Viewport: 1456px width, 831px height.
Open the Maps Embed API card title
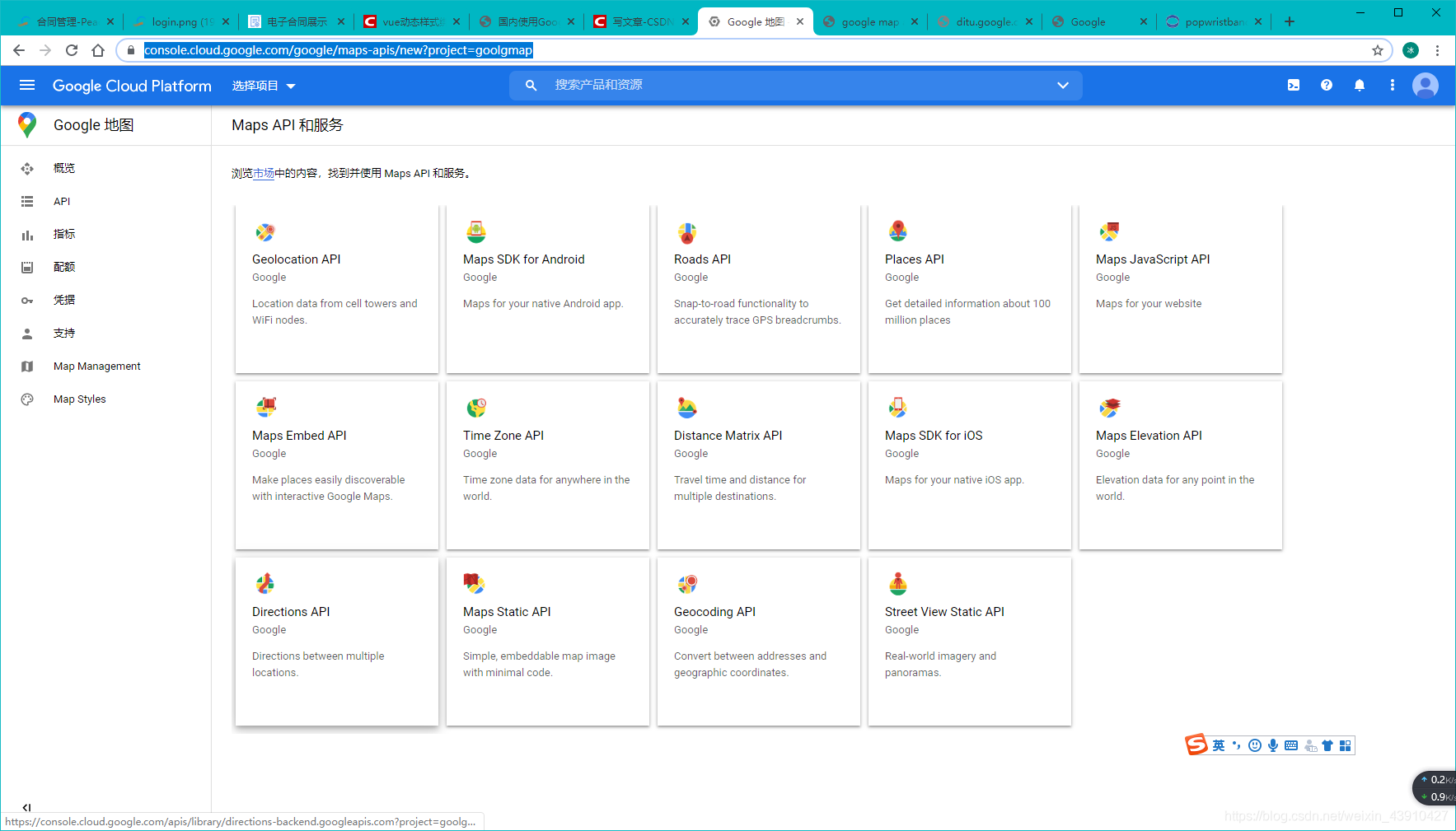299,436
